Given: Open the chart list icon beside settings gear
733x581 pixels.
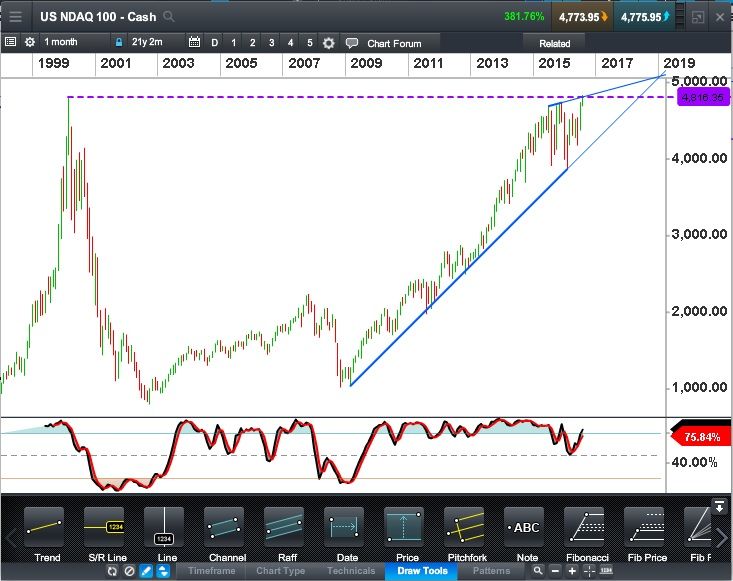Looking at the screenshot, I should click(x=10, y=42).
